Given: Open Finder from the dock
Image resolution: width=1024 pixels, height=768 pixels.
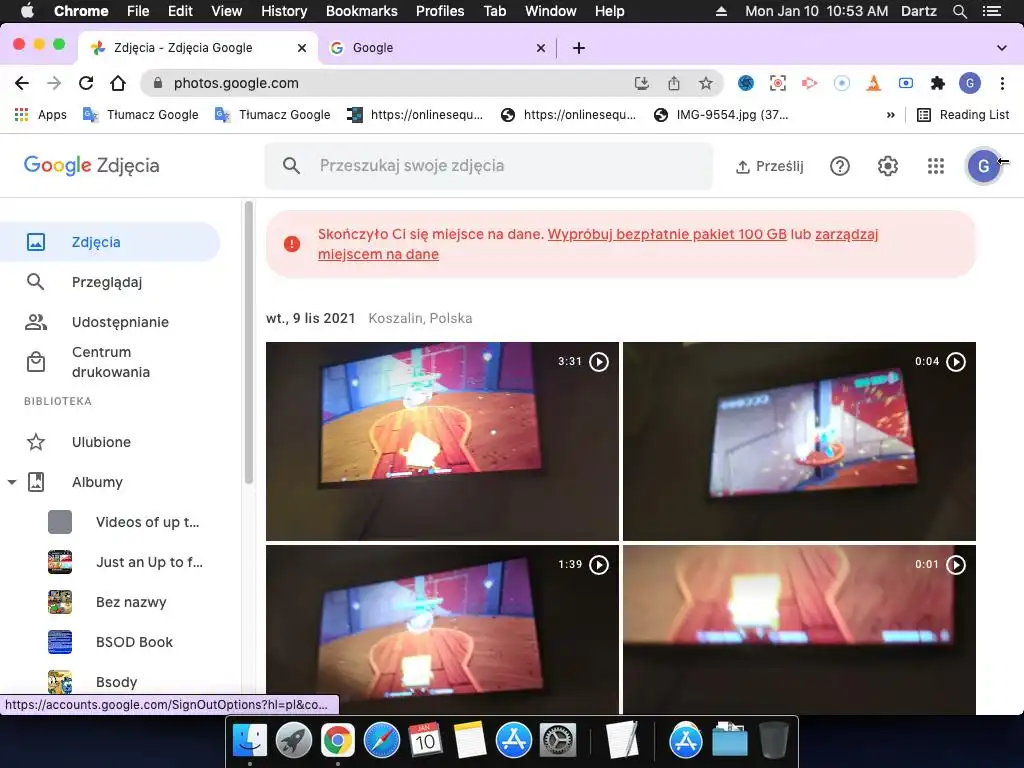Looking at the screenshot, I should coord(250,741).
